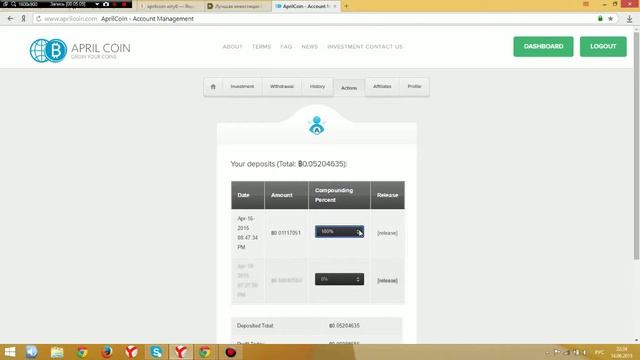Click the Amount column header
The image size is (640, 360).
(286, 195)
